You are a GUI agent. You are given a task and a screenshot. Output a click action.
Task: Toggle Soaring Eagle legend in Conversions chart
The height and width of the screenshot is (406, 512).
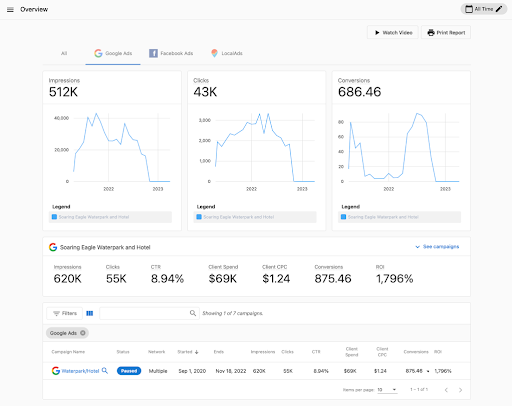click(399, 217)
